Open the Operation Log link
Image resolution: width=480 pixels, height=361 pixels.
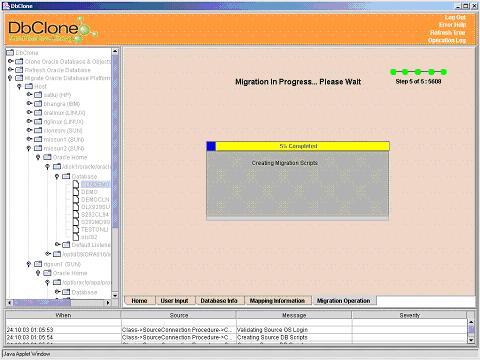(447, 40)
